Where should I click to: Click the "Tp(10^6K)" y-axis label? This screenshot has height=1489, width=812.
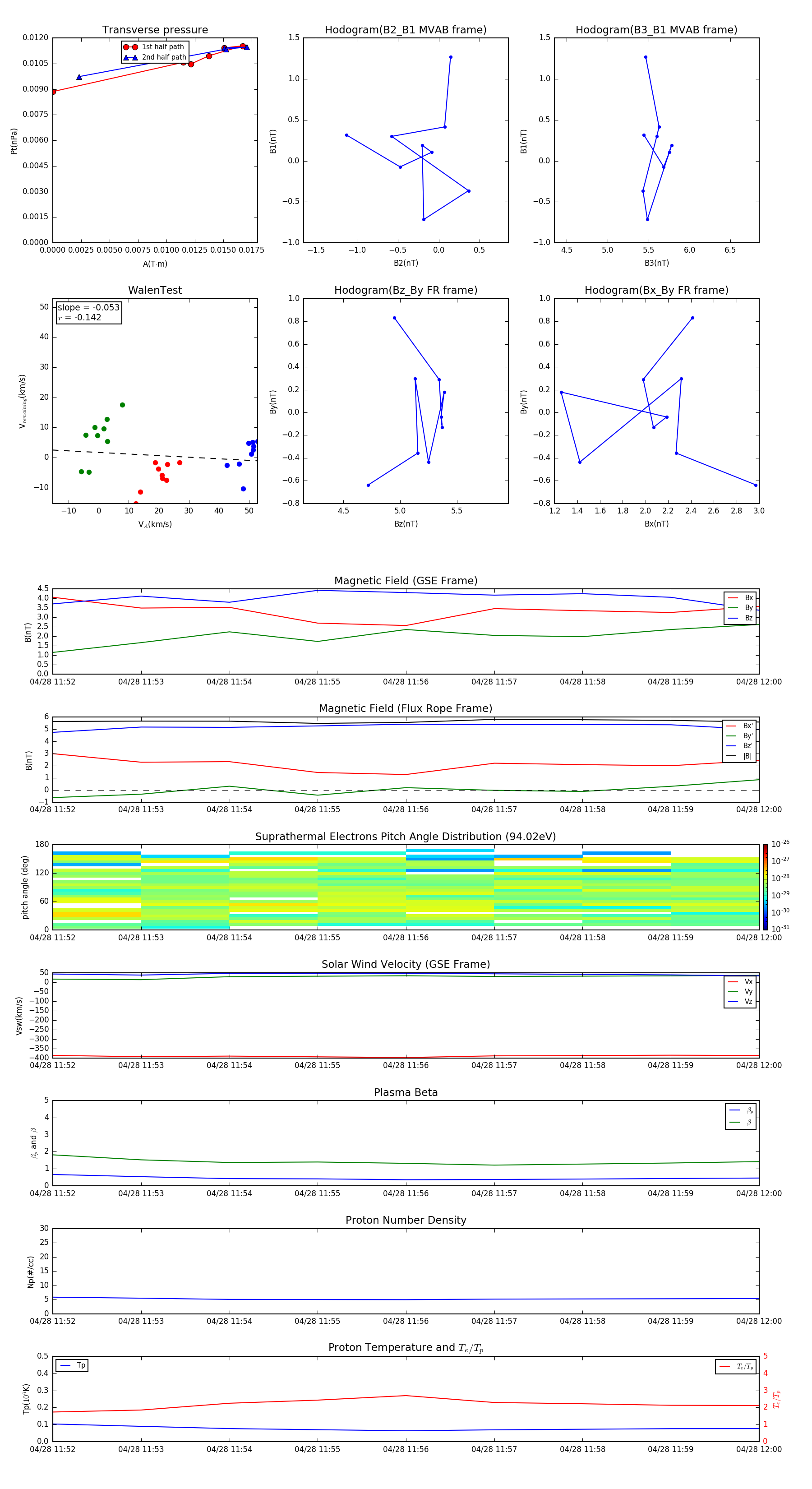[26, 1399]
